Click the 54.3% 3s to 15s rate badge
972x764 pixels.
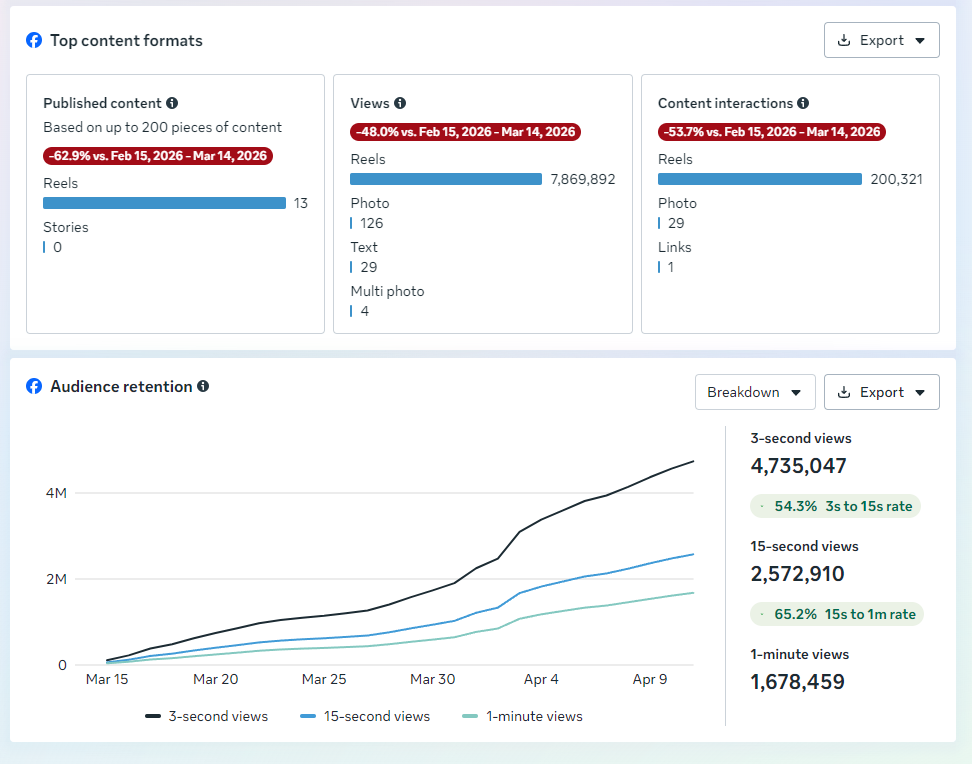[835, 506]
